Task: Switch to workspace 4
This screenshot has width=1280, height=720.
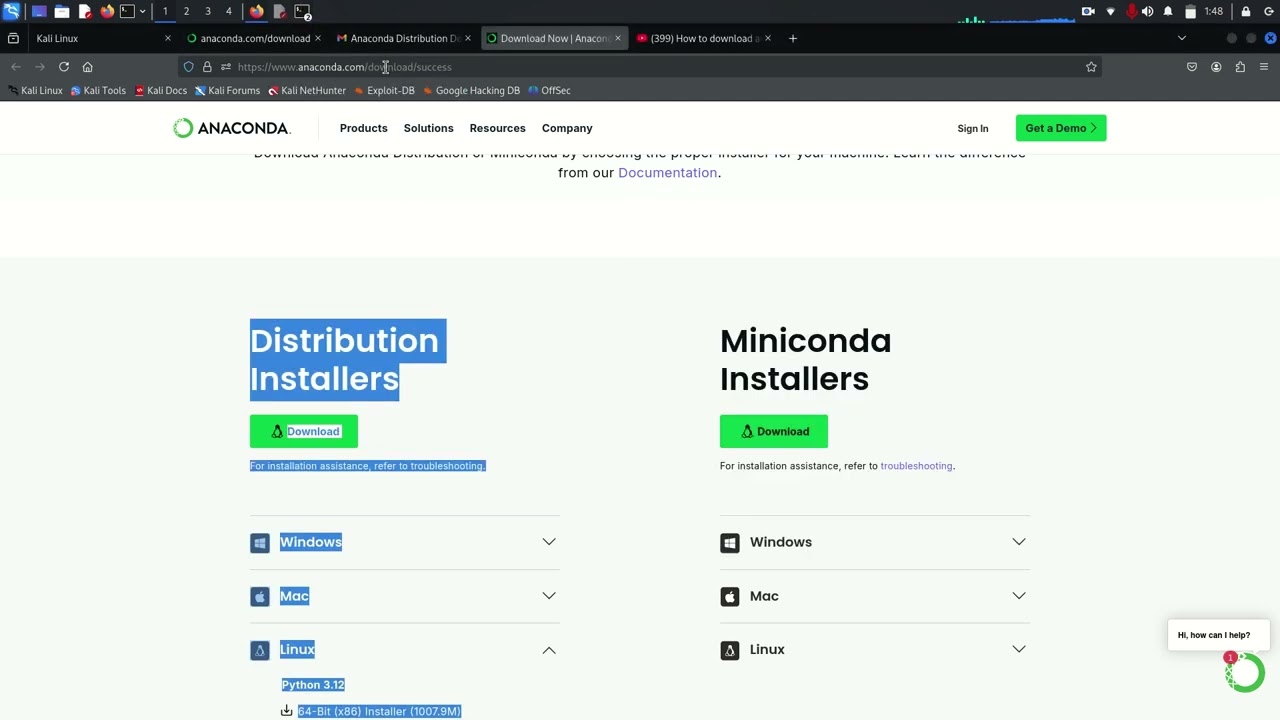Action: coord(228,11)
